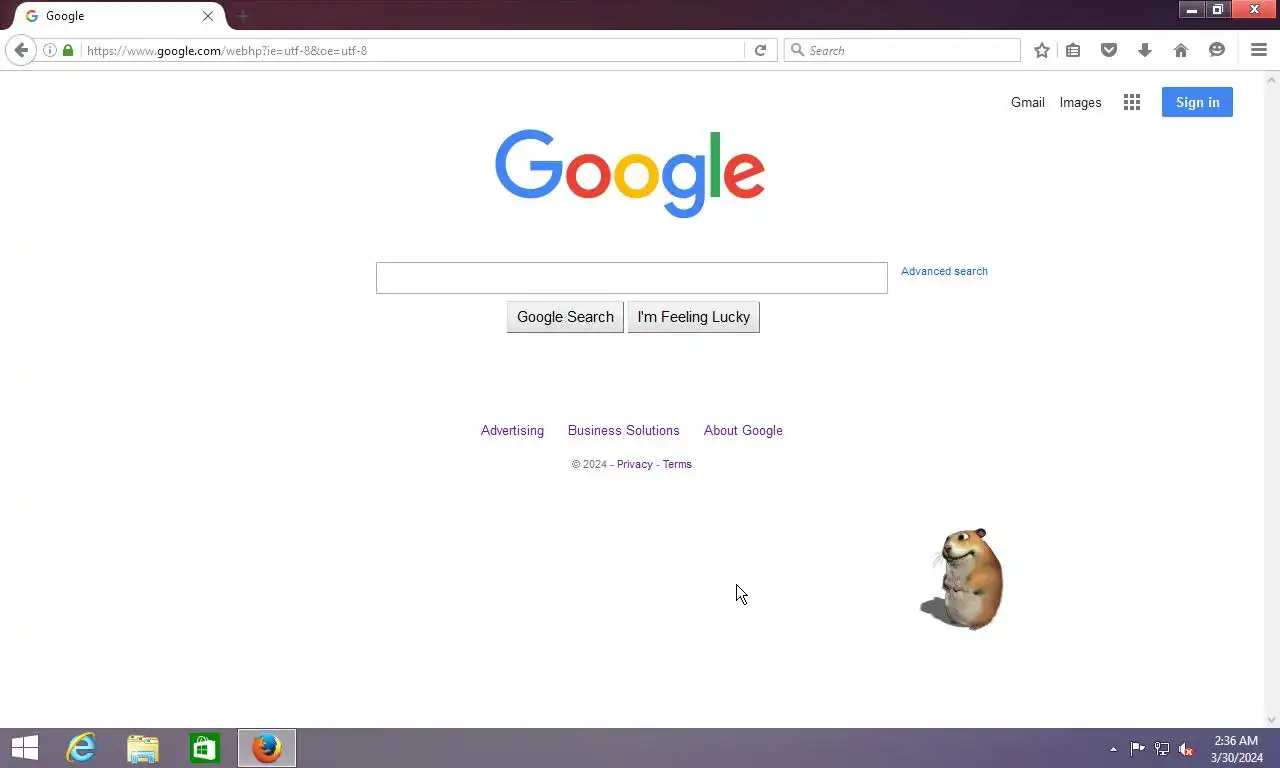Click the Google Search button
Viewport: 1280px width, 768px height.
(x=565, y=317)
